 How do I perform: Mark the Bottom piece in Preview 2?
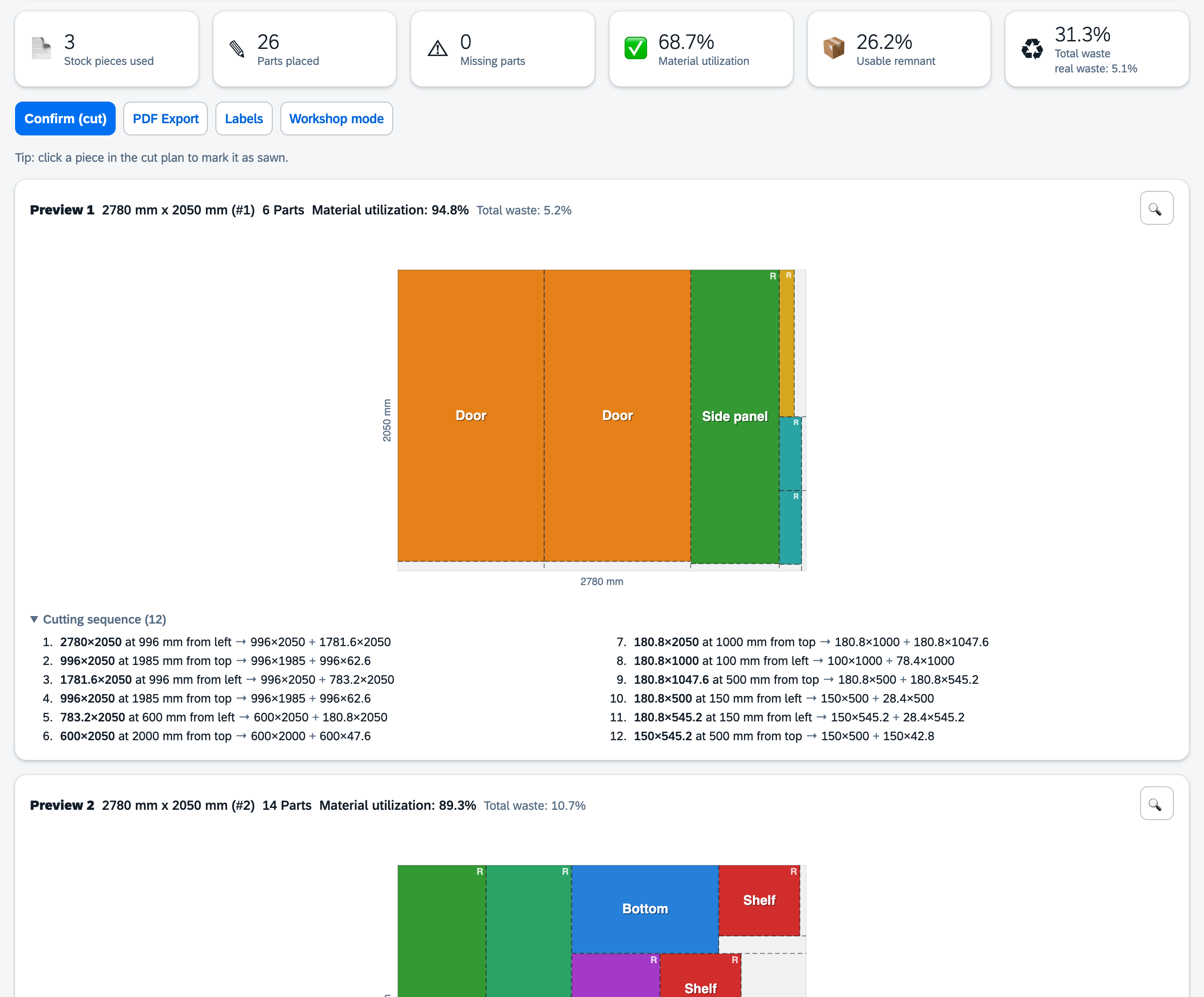(x=645, y=909)
